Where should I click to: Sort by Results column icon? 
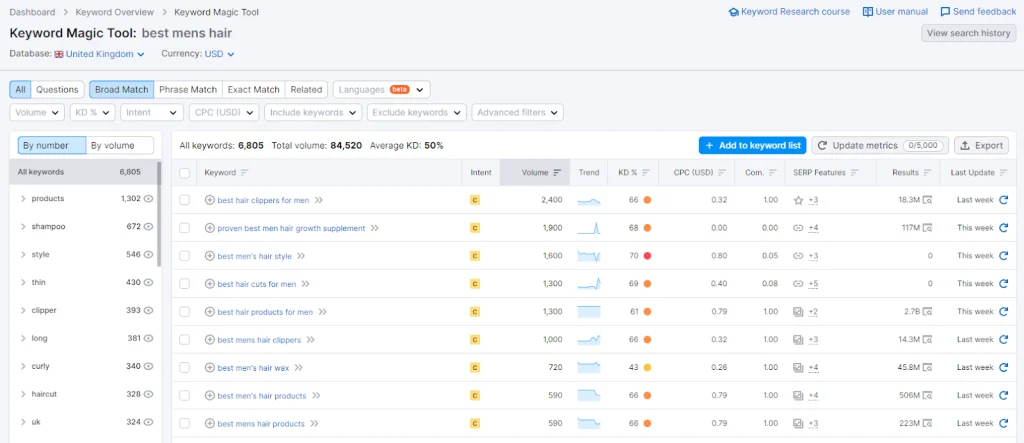coord(928,172)
